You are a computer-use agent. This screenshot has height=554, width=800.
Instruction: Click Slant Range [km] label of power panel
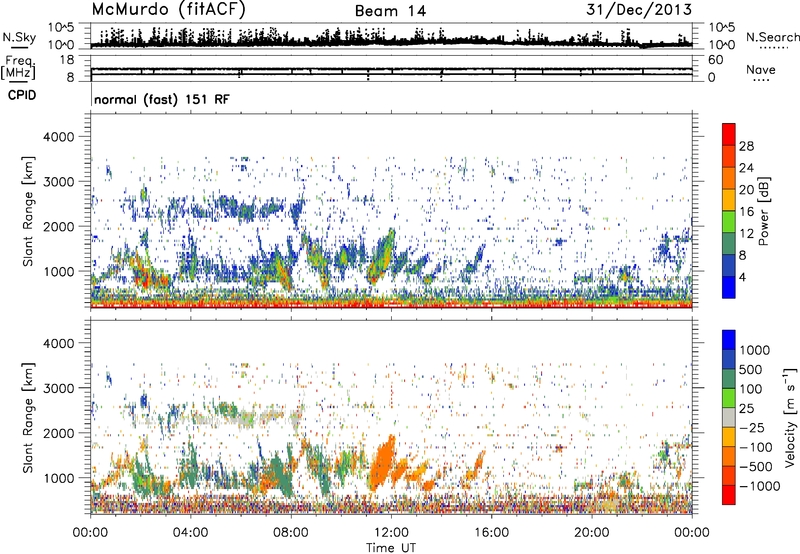coord(28,211)
